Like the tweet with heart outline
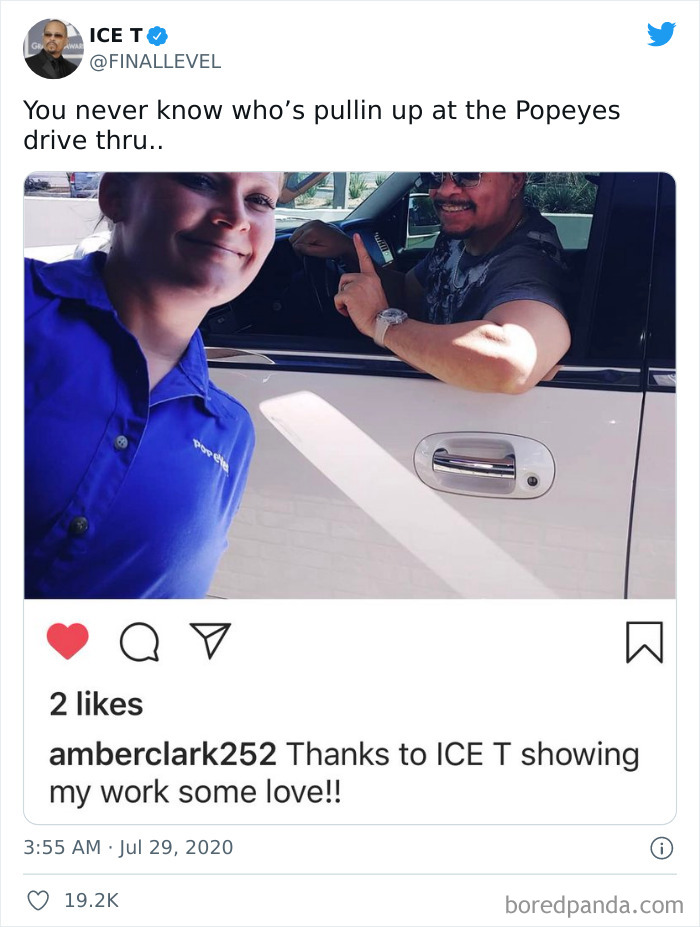 [x=38, y=900]
